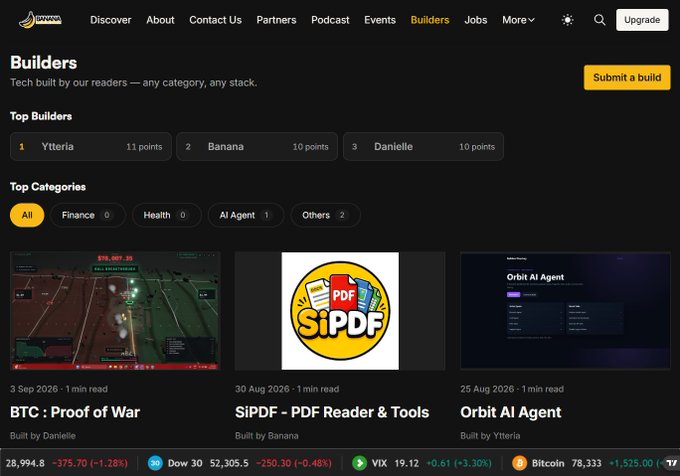Click the Bitcoin ticker label

[548, 463]
